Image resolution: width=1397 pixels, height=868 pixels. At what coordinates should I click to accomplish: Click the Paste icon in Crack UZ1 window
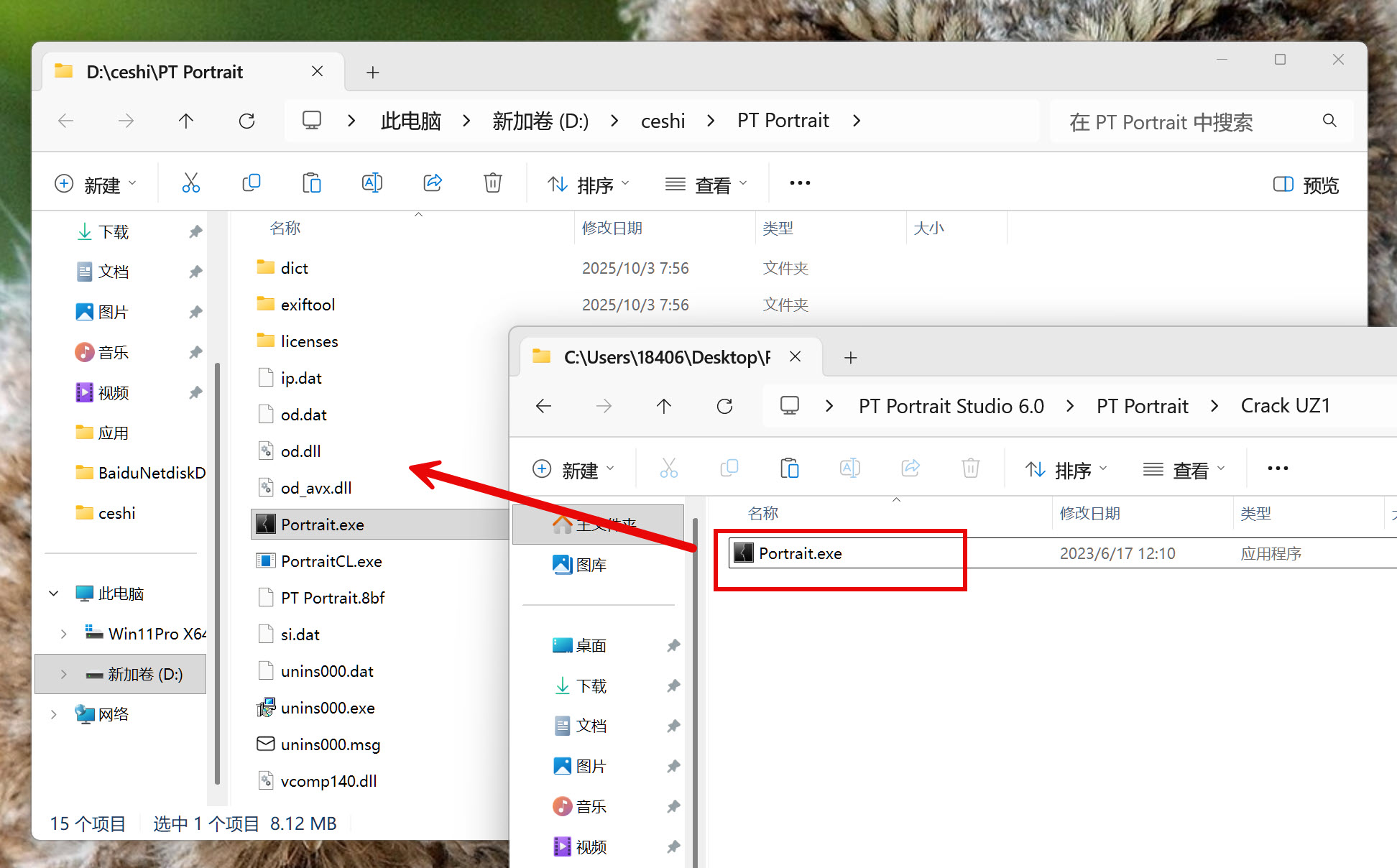(x=789, y=468)
